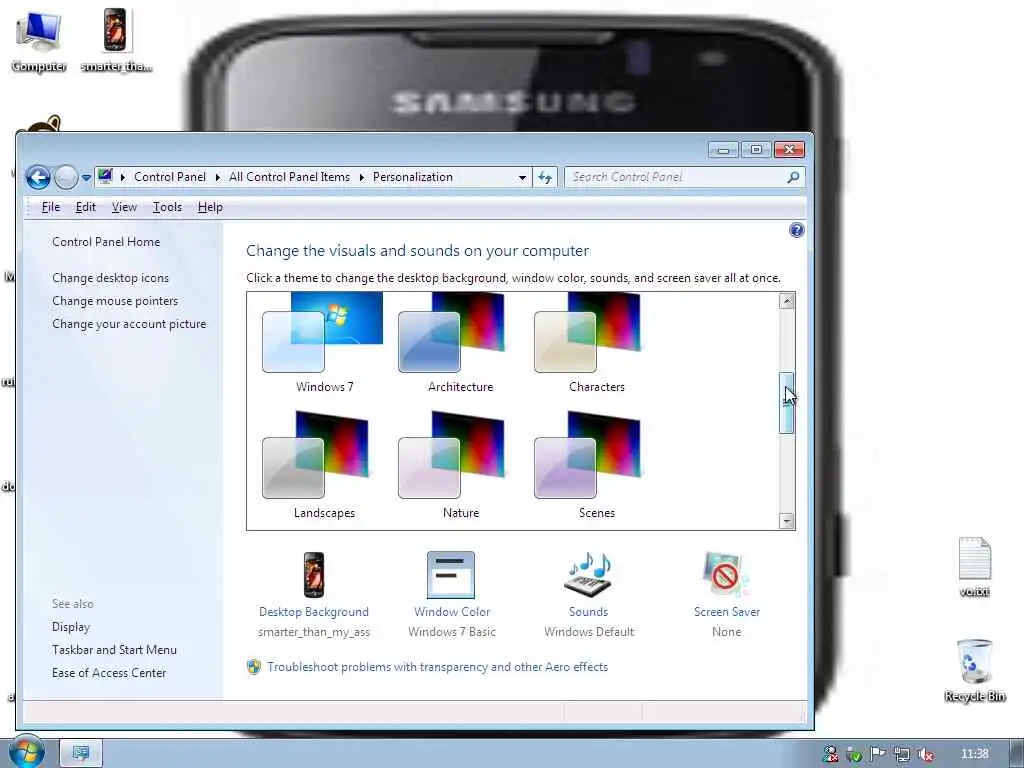Select the Characters theme thumbnail
Viewport: 1024px width, 768px height.
588,333
